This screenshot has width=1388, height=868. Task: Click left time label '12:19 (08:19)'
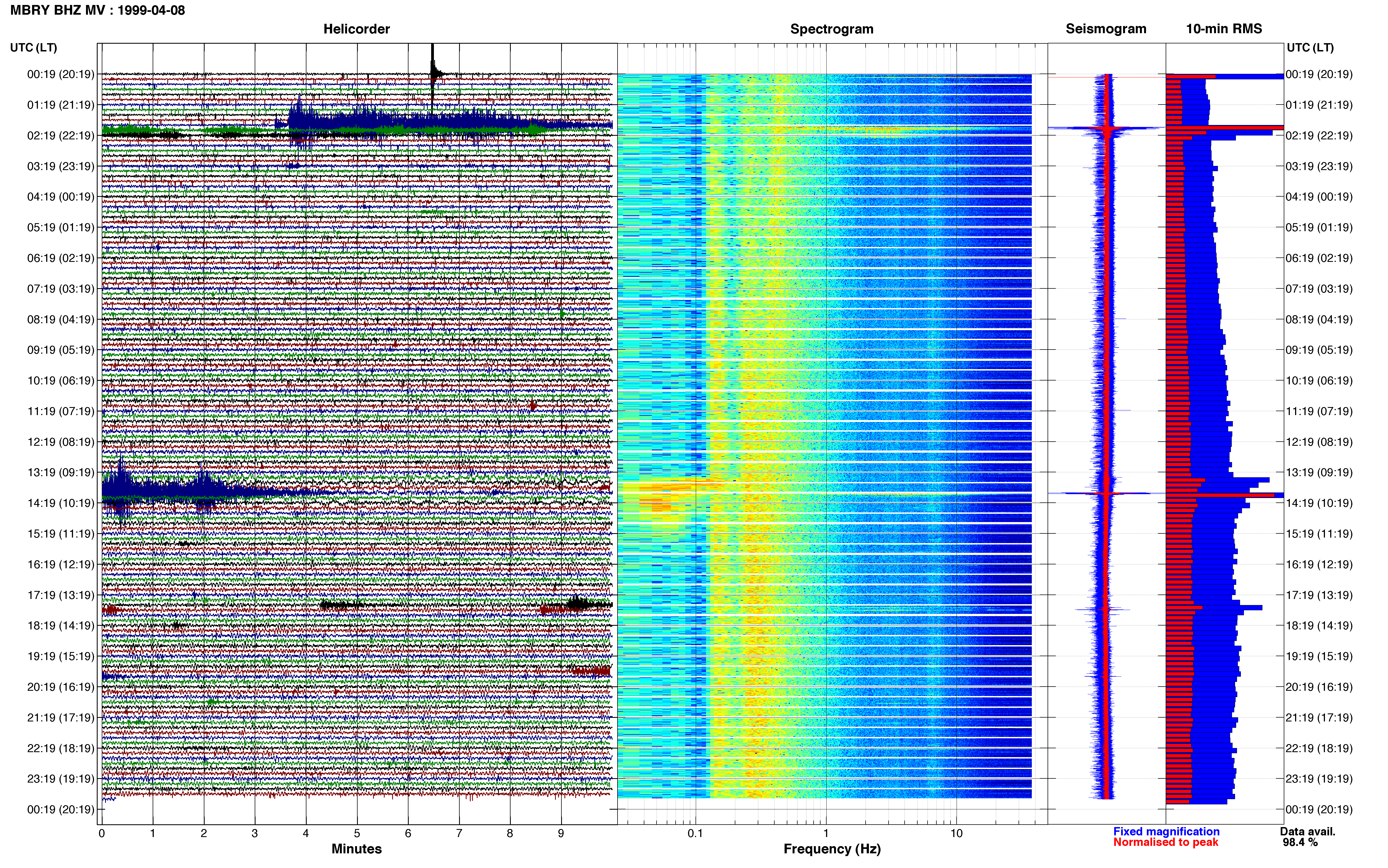pyautogui.click(x=61, y=441)
